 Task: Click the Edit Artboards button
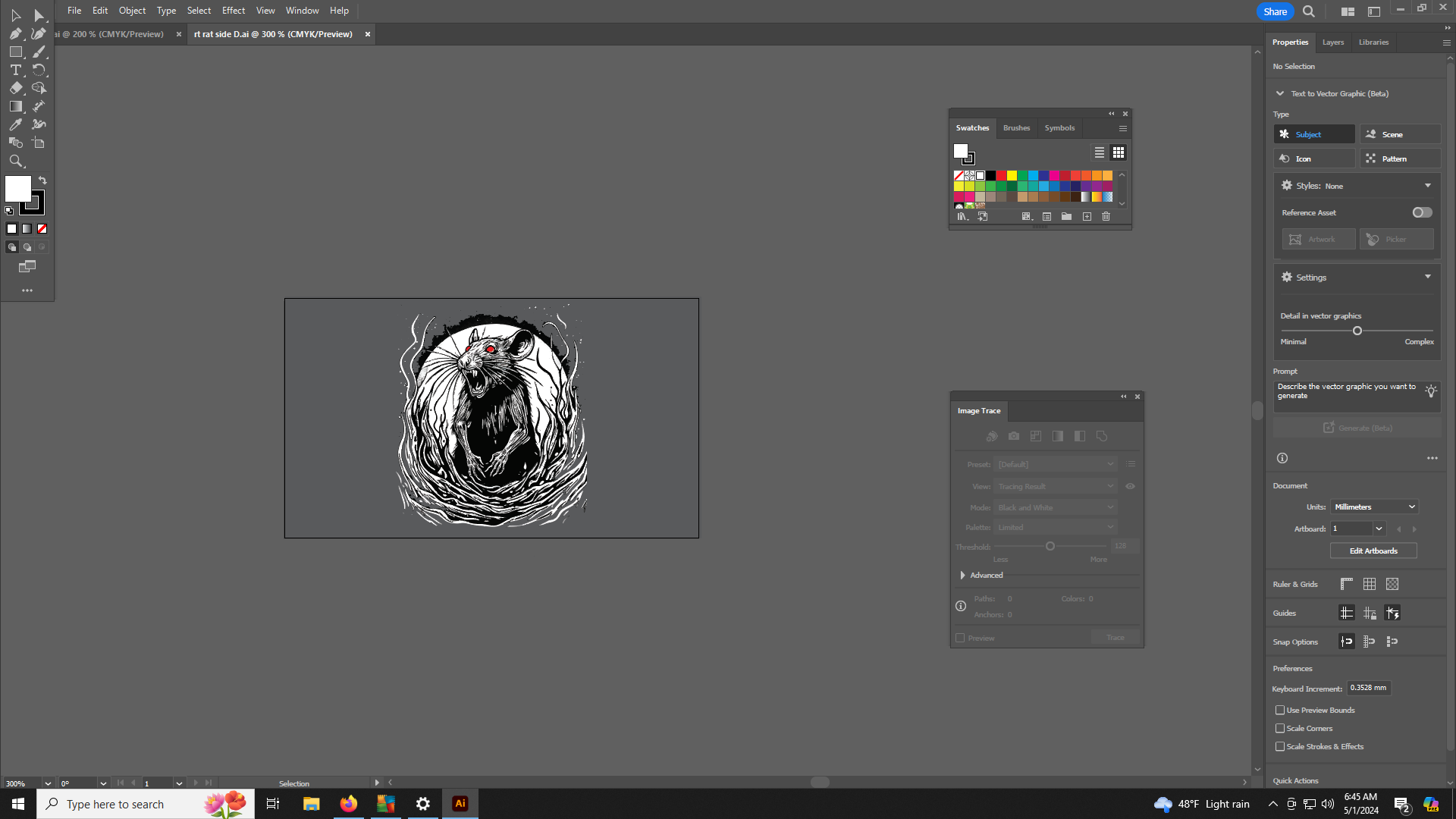click(x=1373, y=551)
